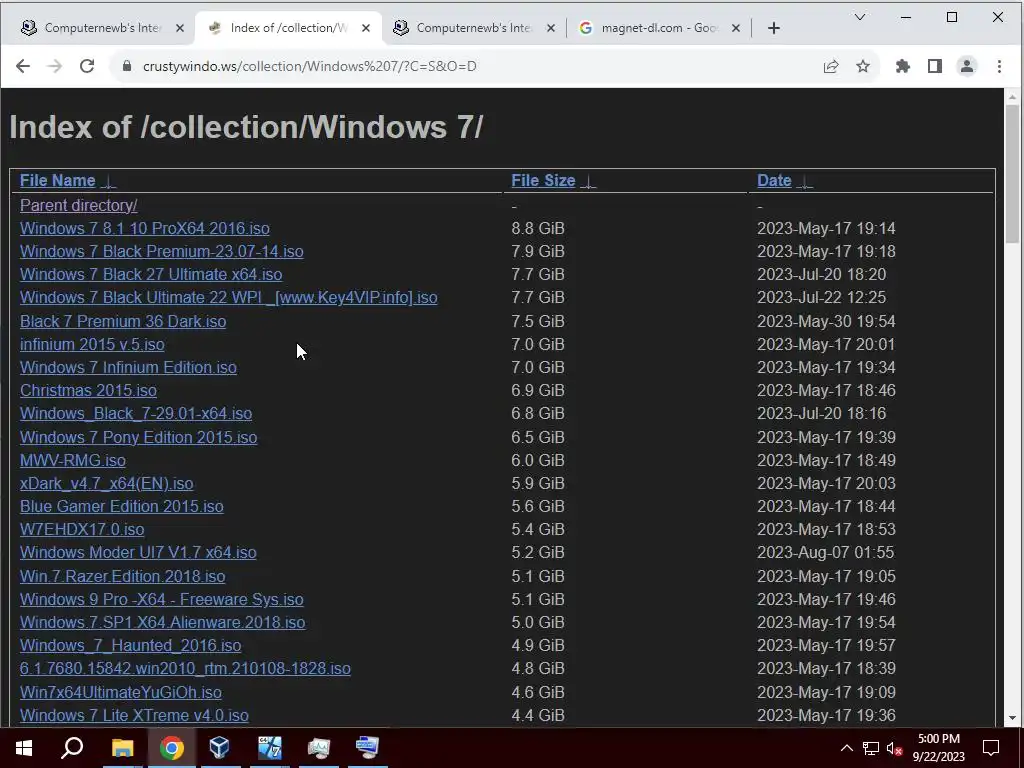This screenshot has width=1024, height=768.
Task: Open Chrome three-dot menu
Action: (999, 66)
